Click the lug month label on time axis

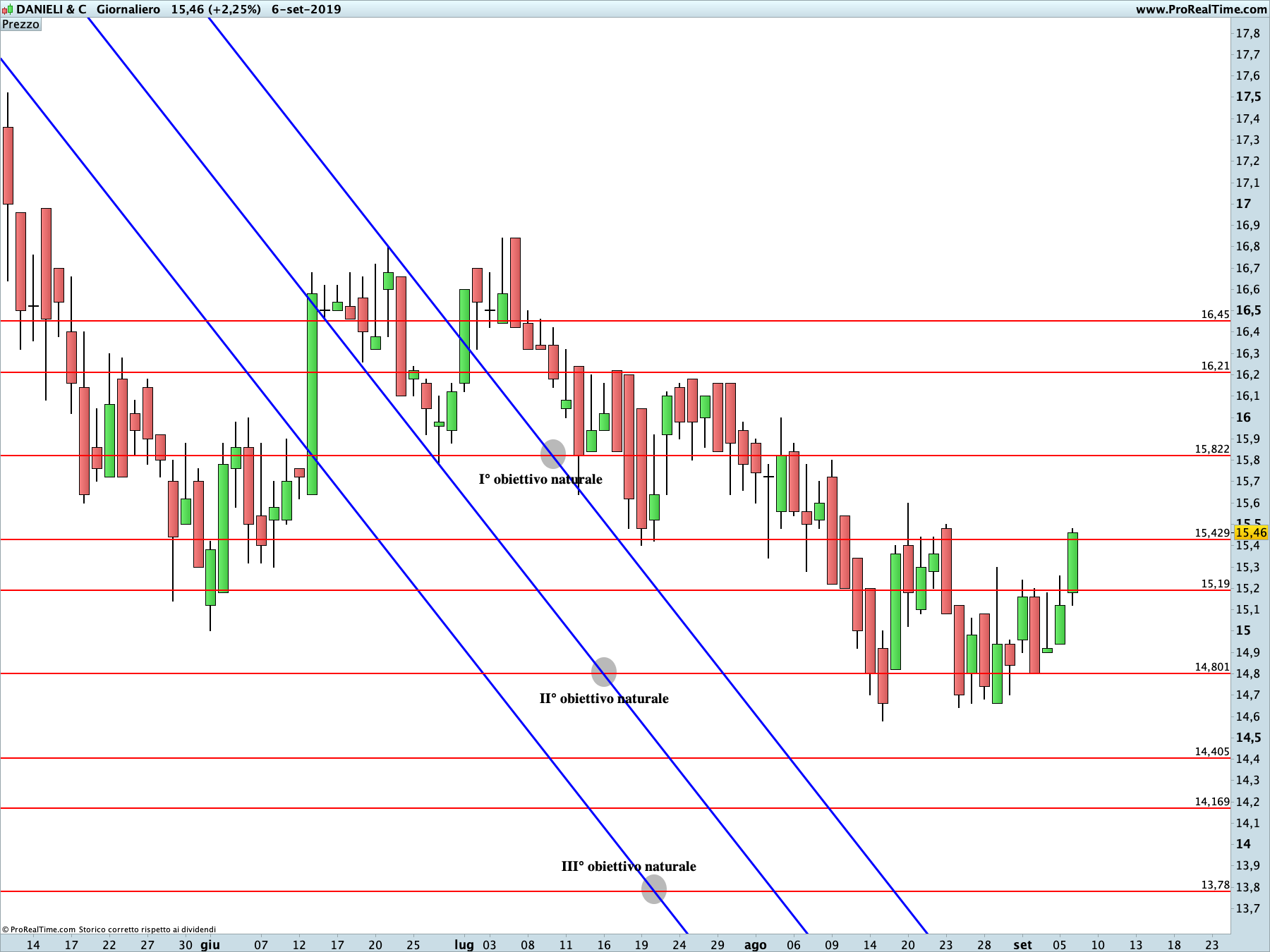pyautogui.click(x=464, y=945)
